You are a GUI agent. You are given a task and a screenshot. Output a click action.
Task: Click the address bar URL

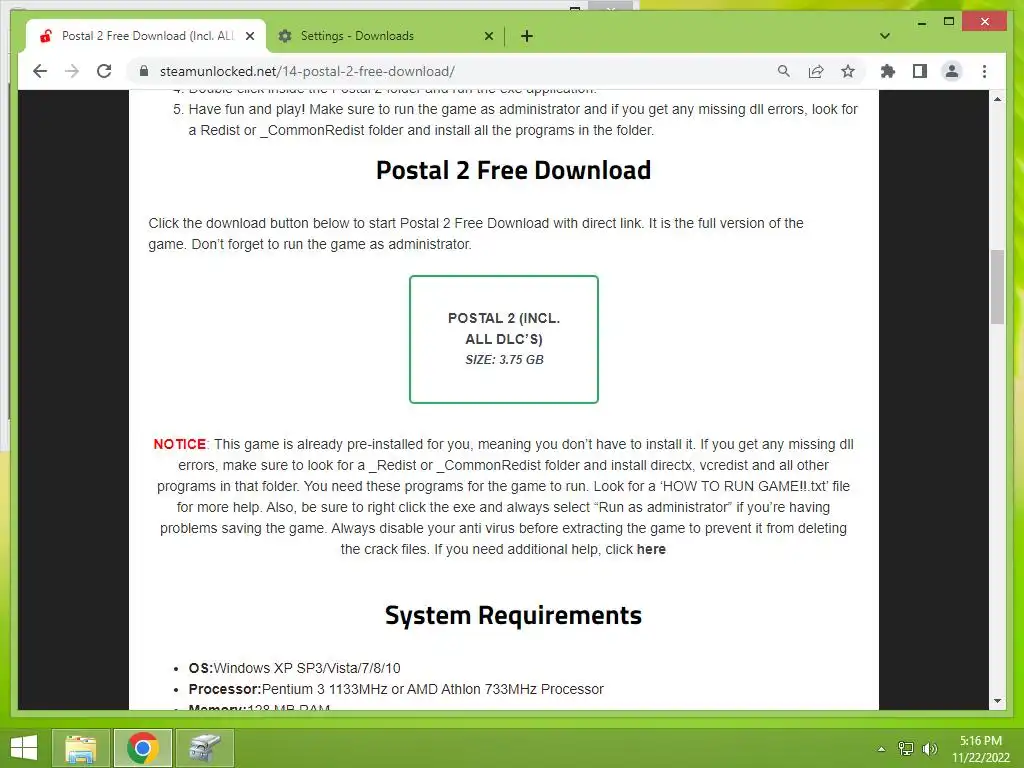point(307,71)
